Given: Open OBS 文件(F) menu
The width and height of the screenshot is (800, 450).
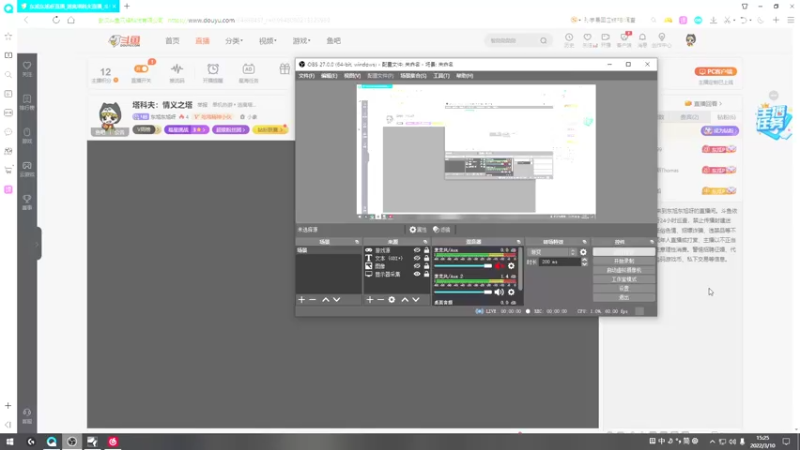Looking at the screenshot, I should [306, 76].
